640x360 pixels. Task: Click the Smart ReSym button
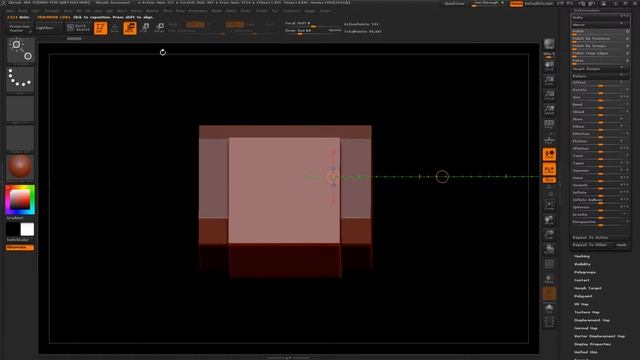tap(600, 69)
